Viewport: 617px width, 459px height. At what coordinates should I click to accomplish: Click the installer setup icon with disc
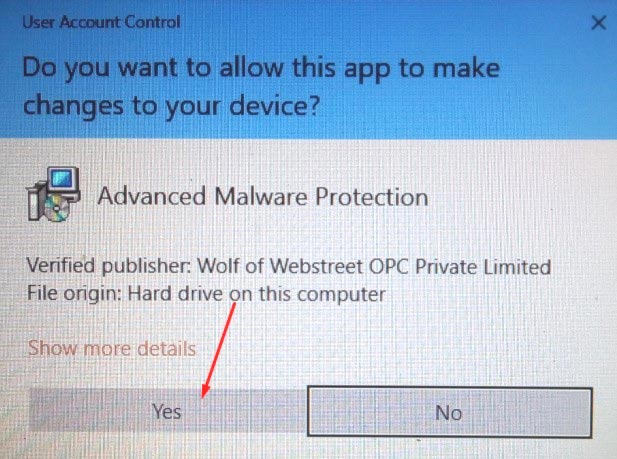click(54, 194)
